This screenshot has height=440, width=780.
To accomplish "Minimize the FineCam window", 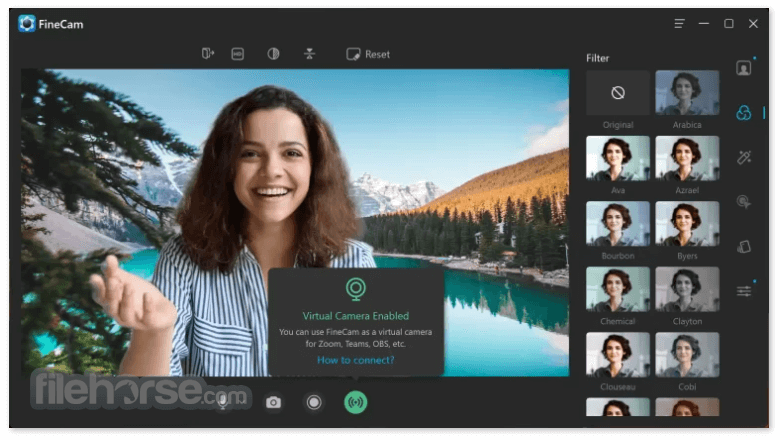I will click(703, 23).
